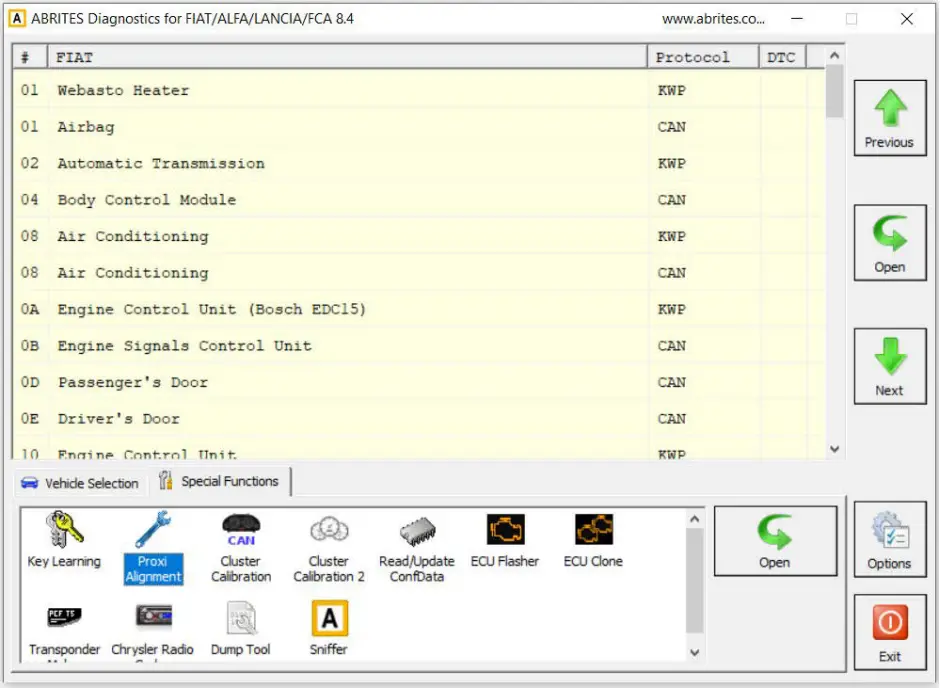Select Engine Control Unit (Bosch EDC15) row
Viewport: 940px width, 690px height.
tap(418, 310)
